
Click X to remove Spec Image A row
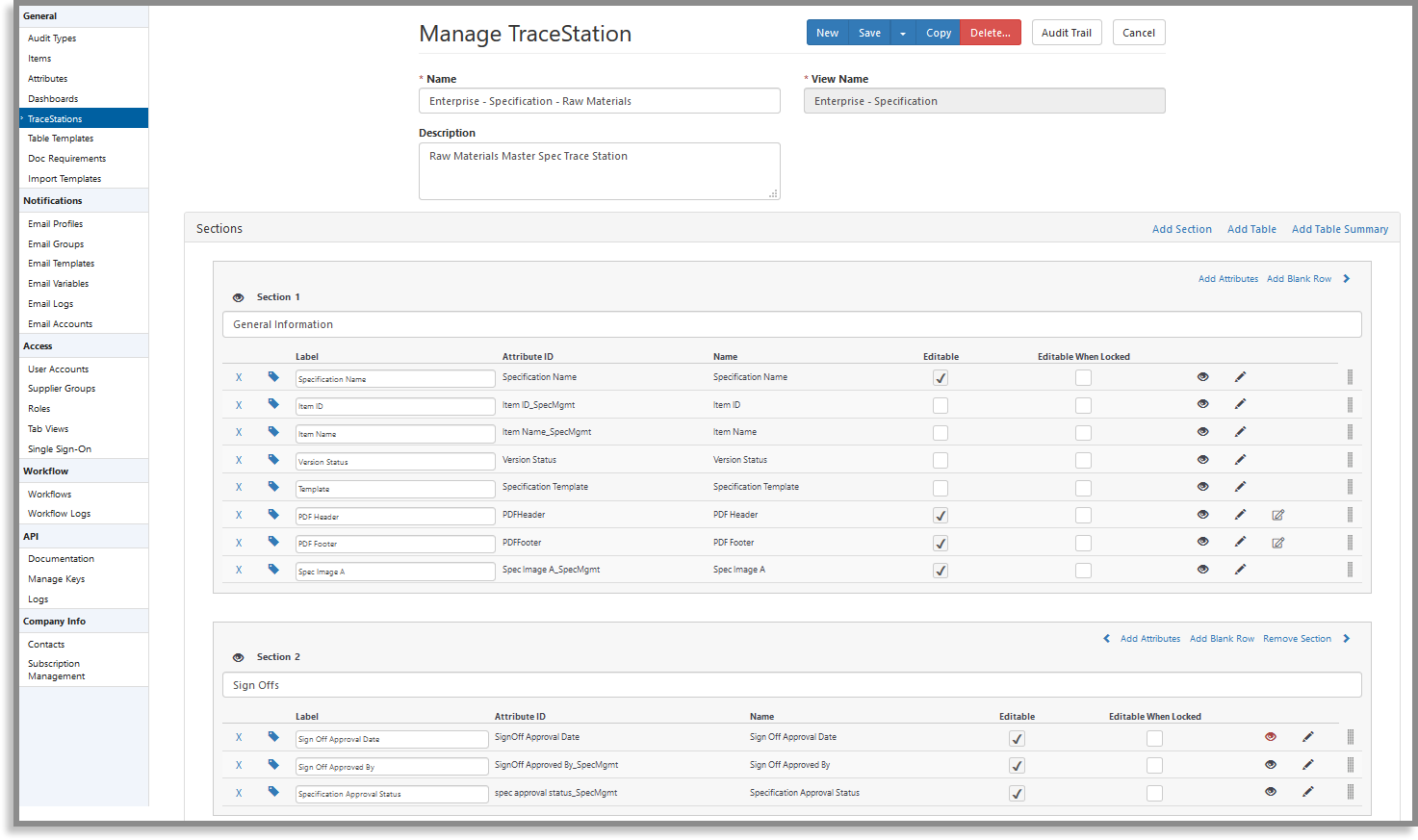[x=239, y=570]
